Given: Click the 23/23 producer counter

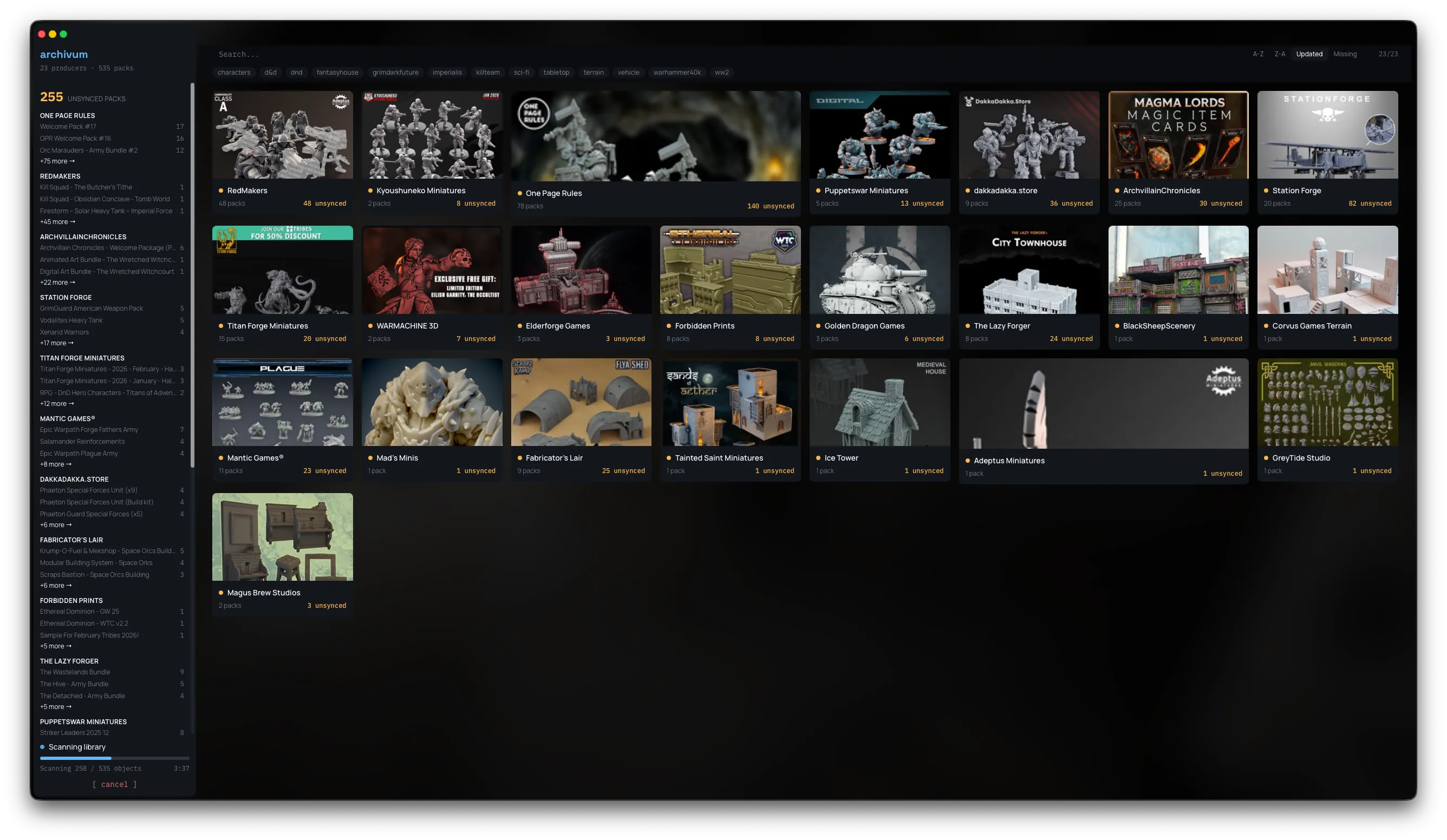Looking at the screenshot, I should click(x=1389, y=54).
